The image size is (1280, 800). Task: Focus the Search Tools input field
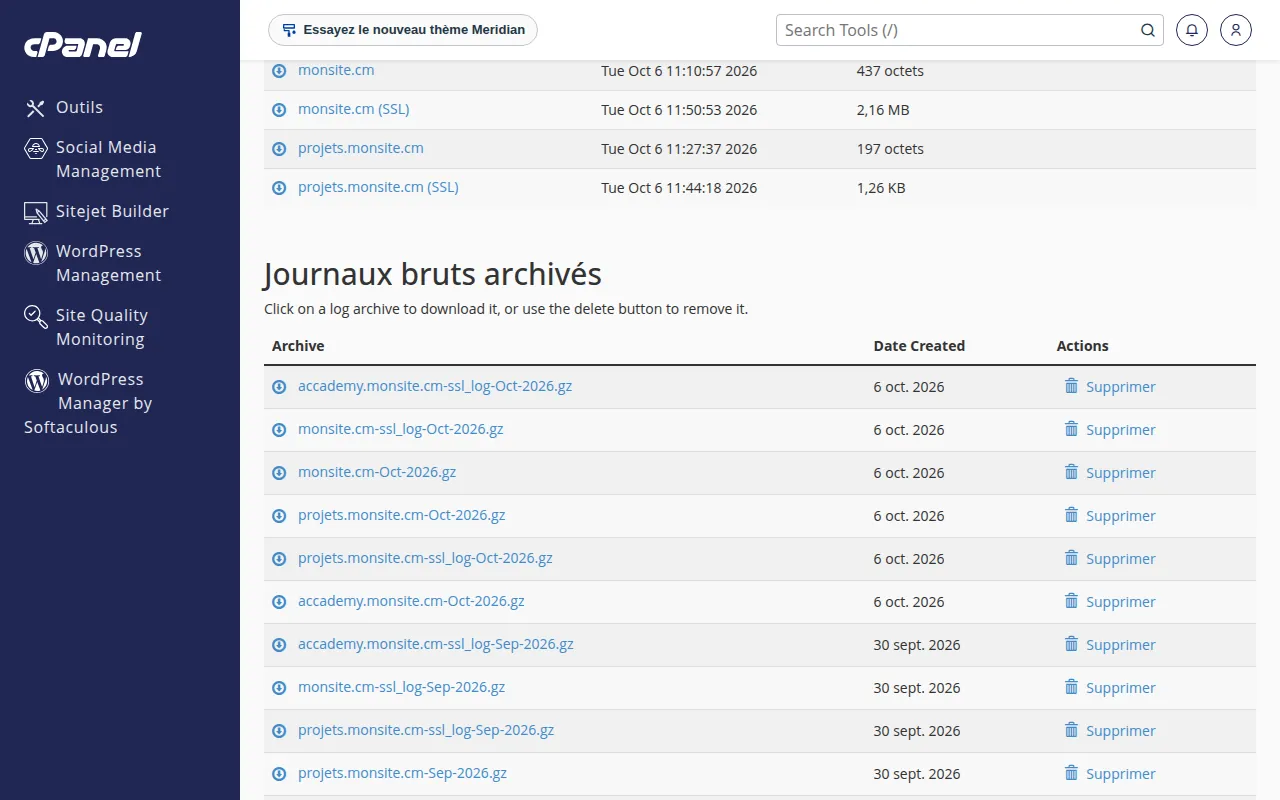pyautogui.click(x=958, y=30)
